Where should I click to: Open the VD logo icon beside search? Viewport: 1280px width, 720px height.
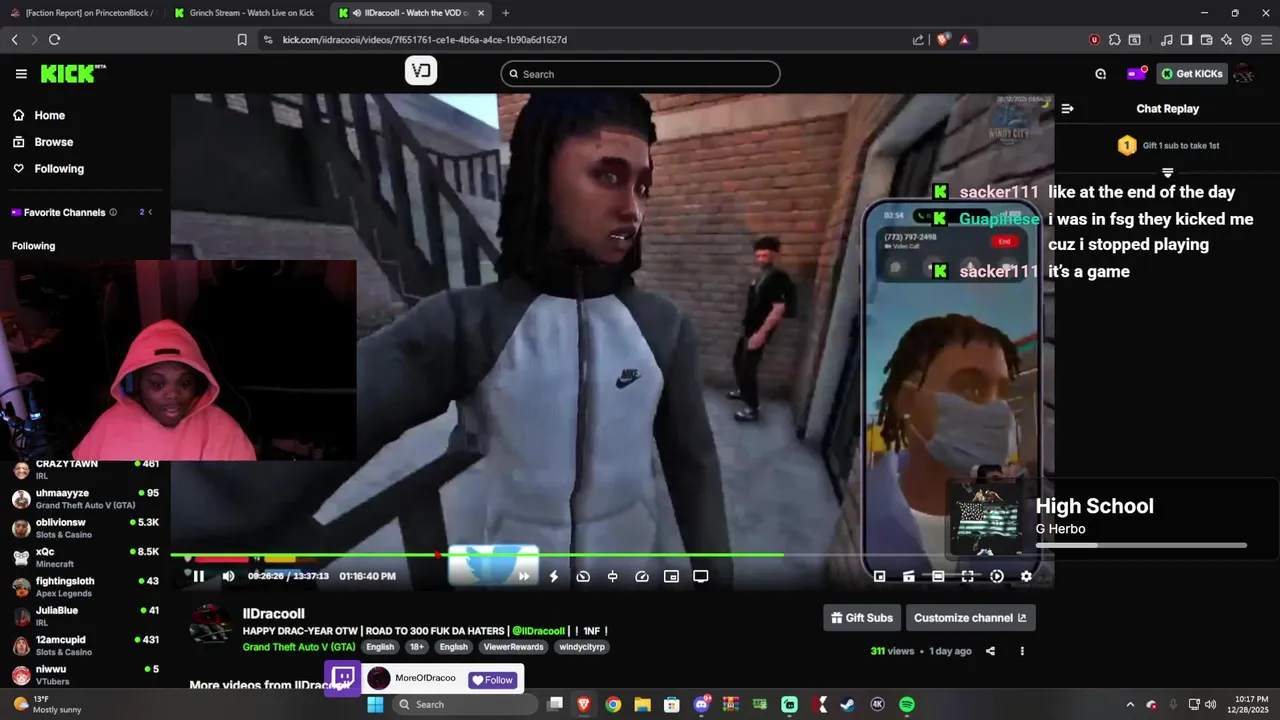coord(421,71)
